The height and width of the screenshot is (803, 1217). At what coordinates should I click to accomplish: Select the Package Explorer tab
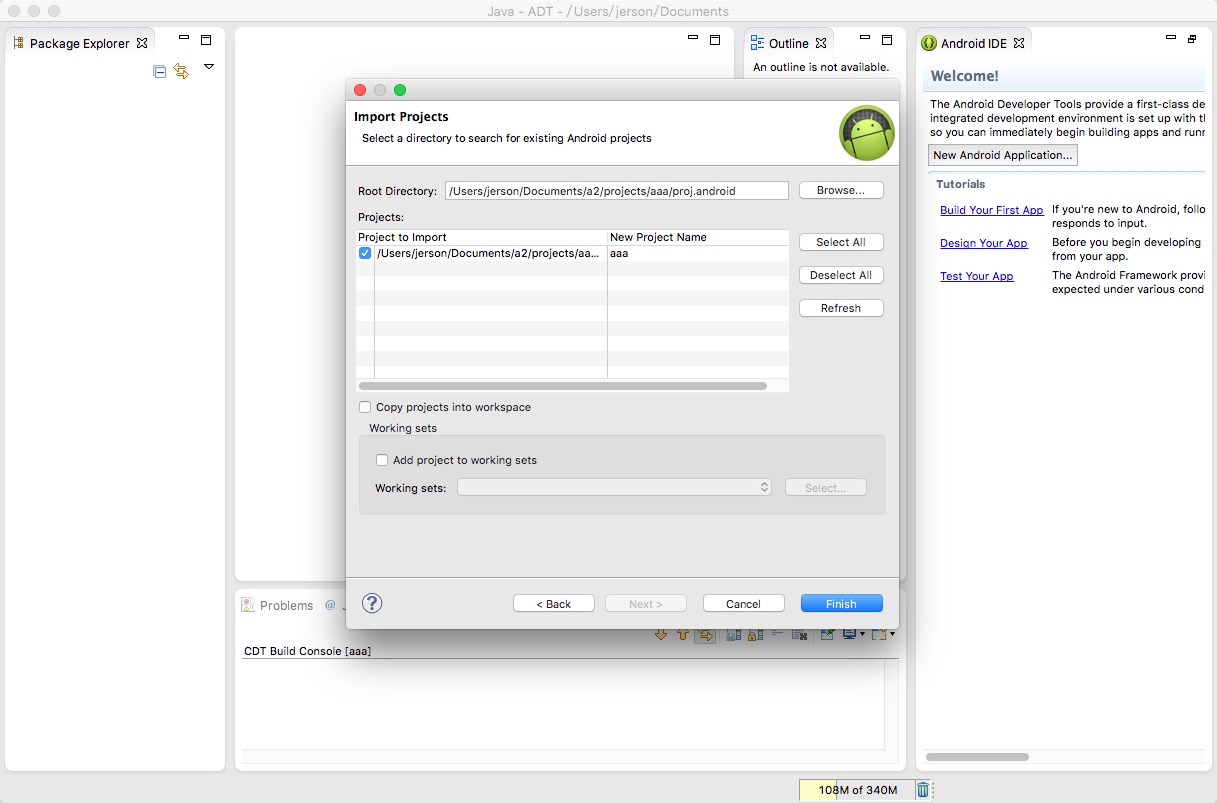click(80, 43)
